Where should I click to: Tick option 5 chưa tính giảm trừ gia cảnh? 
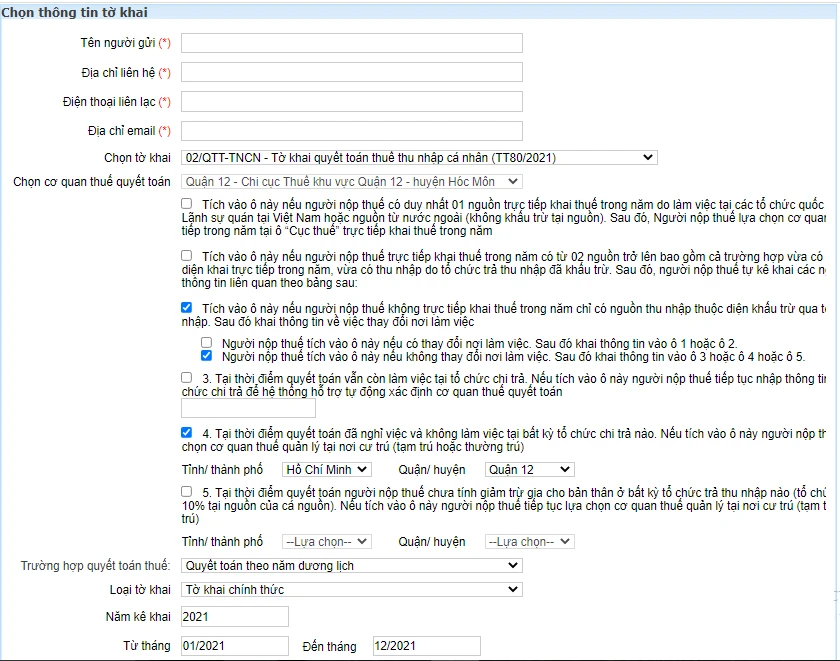[187, 492]
